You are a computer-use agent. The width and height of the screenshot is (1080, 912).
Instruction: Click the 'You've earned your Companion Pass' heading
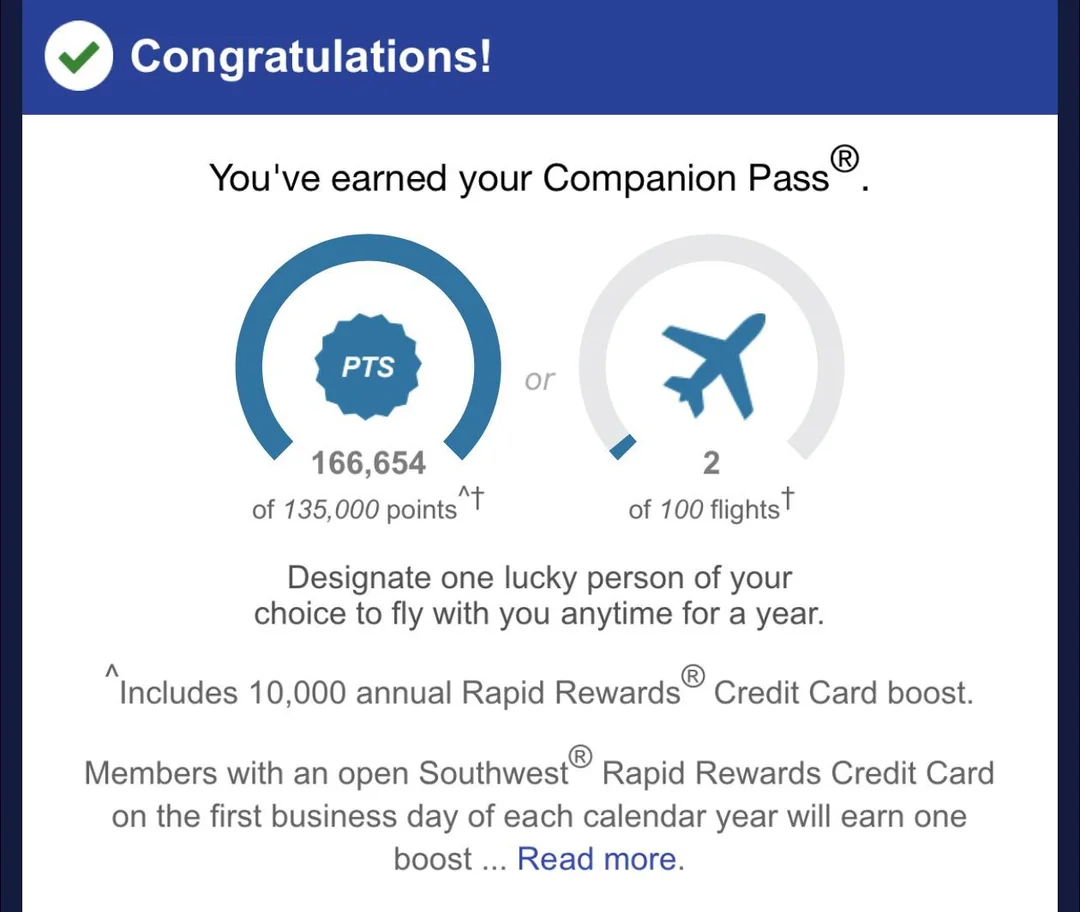(x=520, y=178)
